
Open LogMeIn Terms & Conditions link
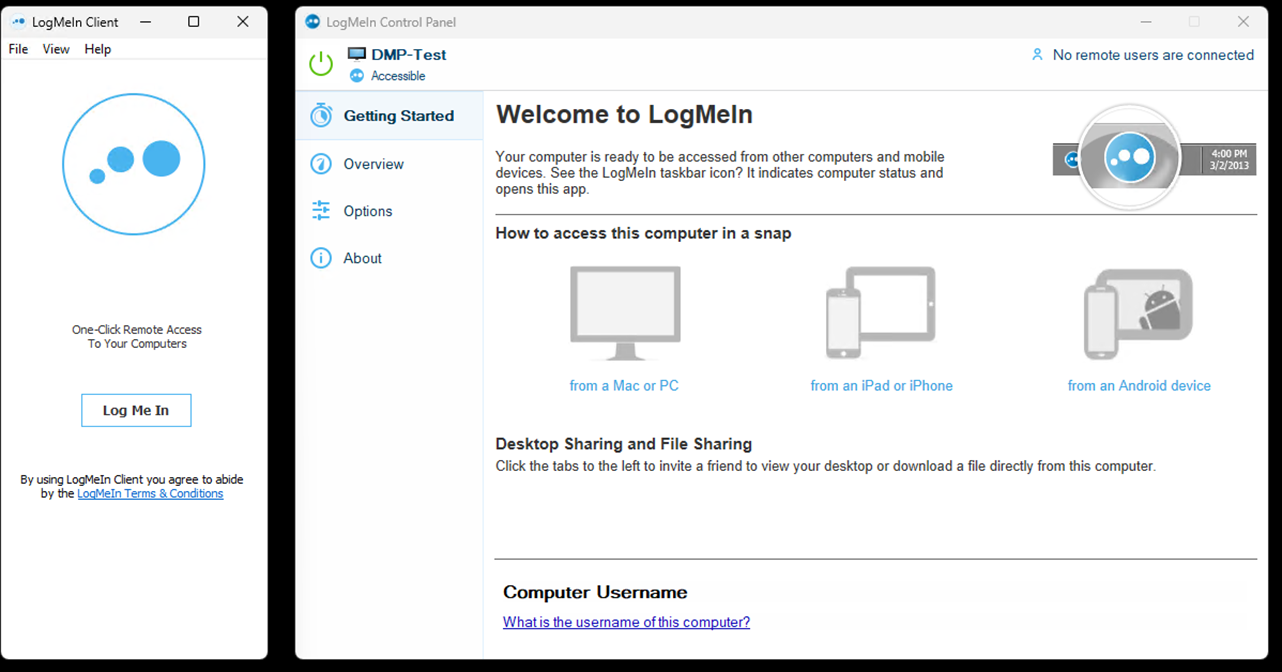pos(150,493)
